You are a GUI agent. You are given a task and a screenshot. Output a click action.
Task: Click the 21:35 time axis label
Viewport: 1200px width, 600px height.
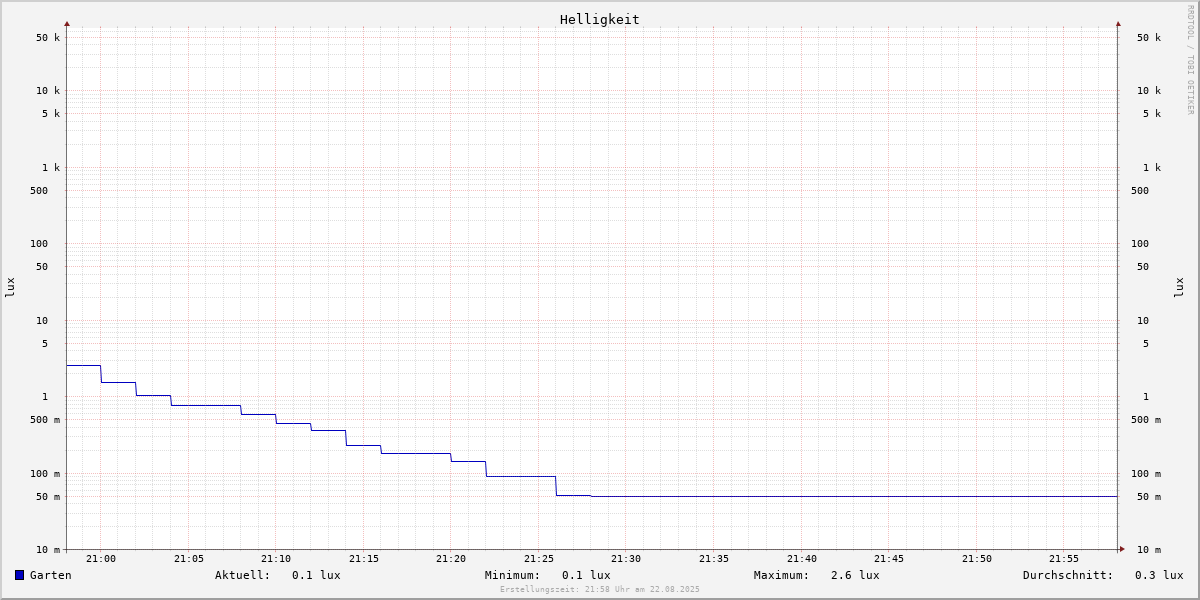coord(714,559)
